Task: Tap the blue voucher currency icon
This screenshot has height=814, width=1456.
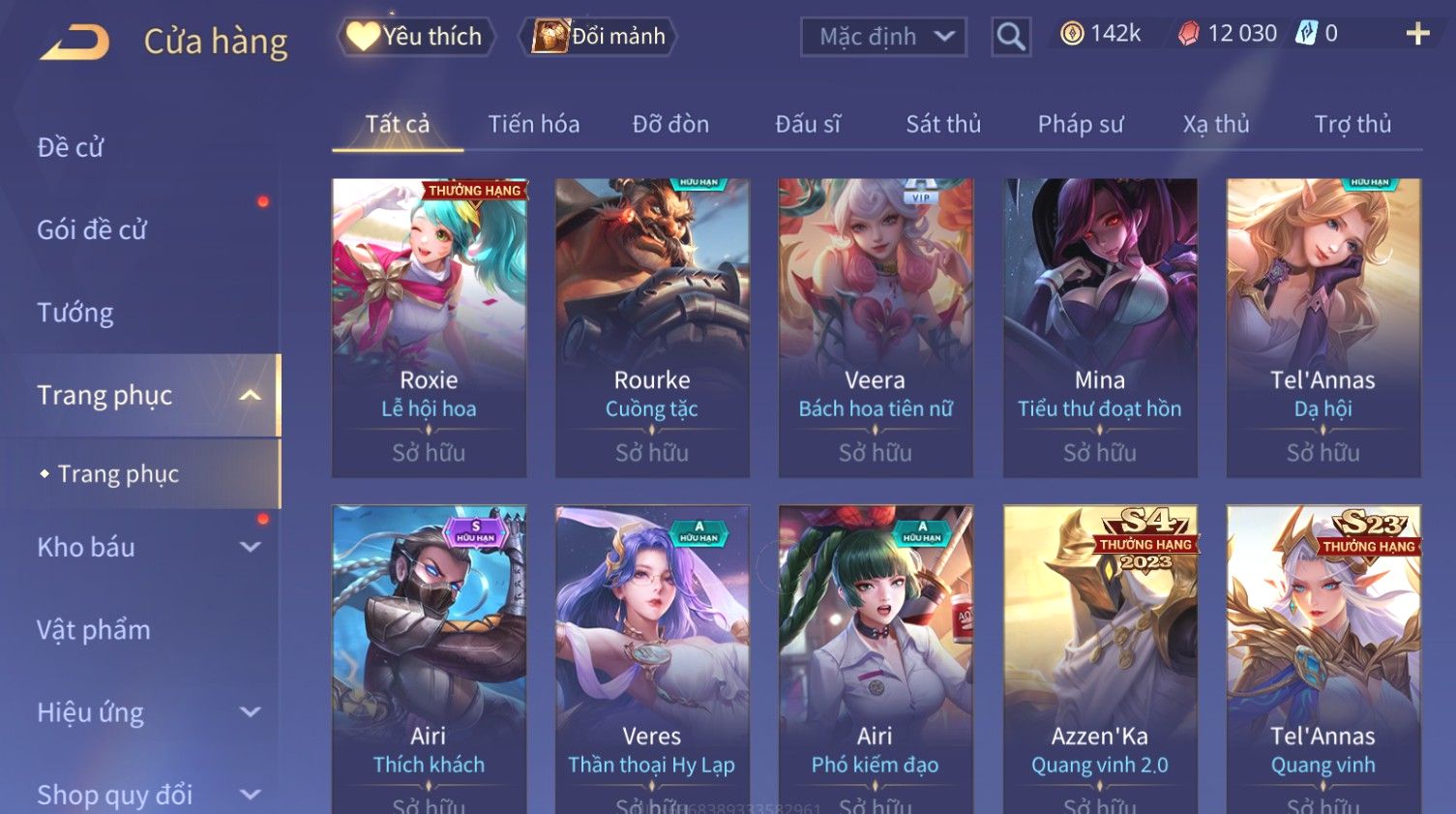Action: click(x=1307, y=33)
